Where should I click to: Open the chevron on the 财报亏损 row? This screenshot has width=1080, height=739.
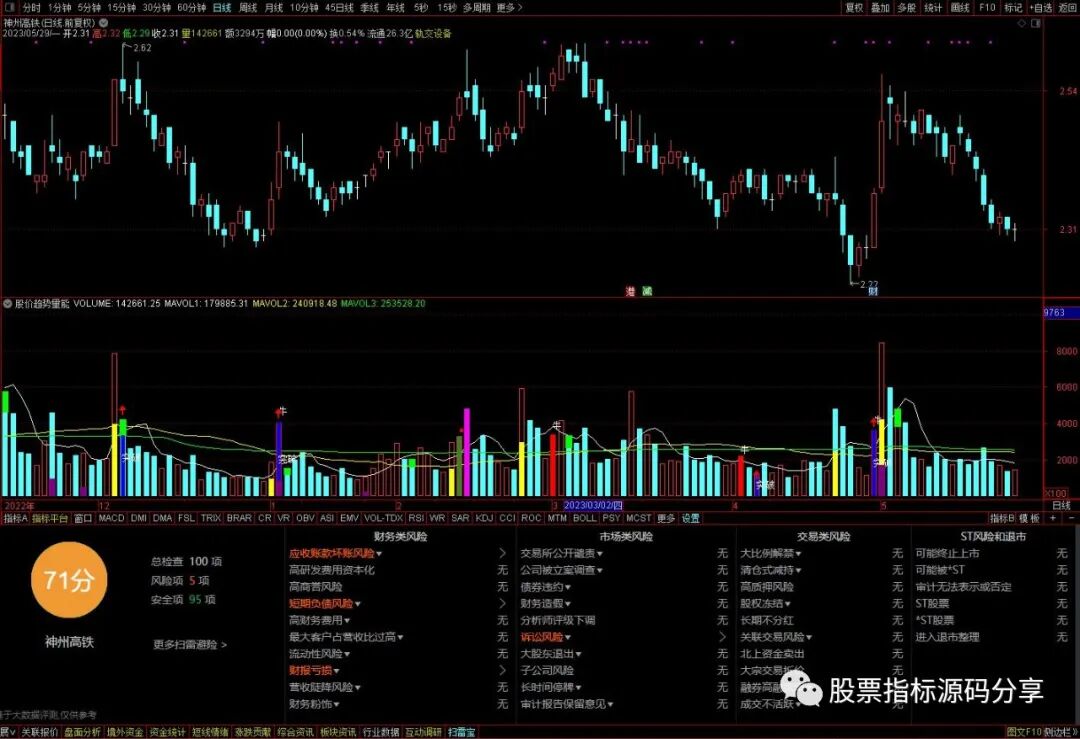[x=502, y=670]
